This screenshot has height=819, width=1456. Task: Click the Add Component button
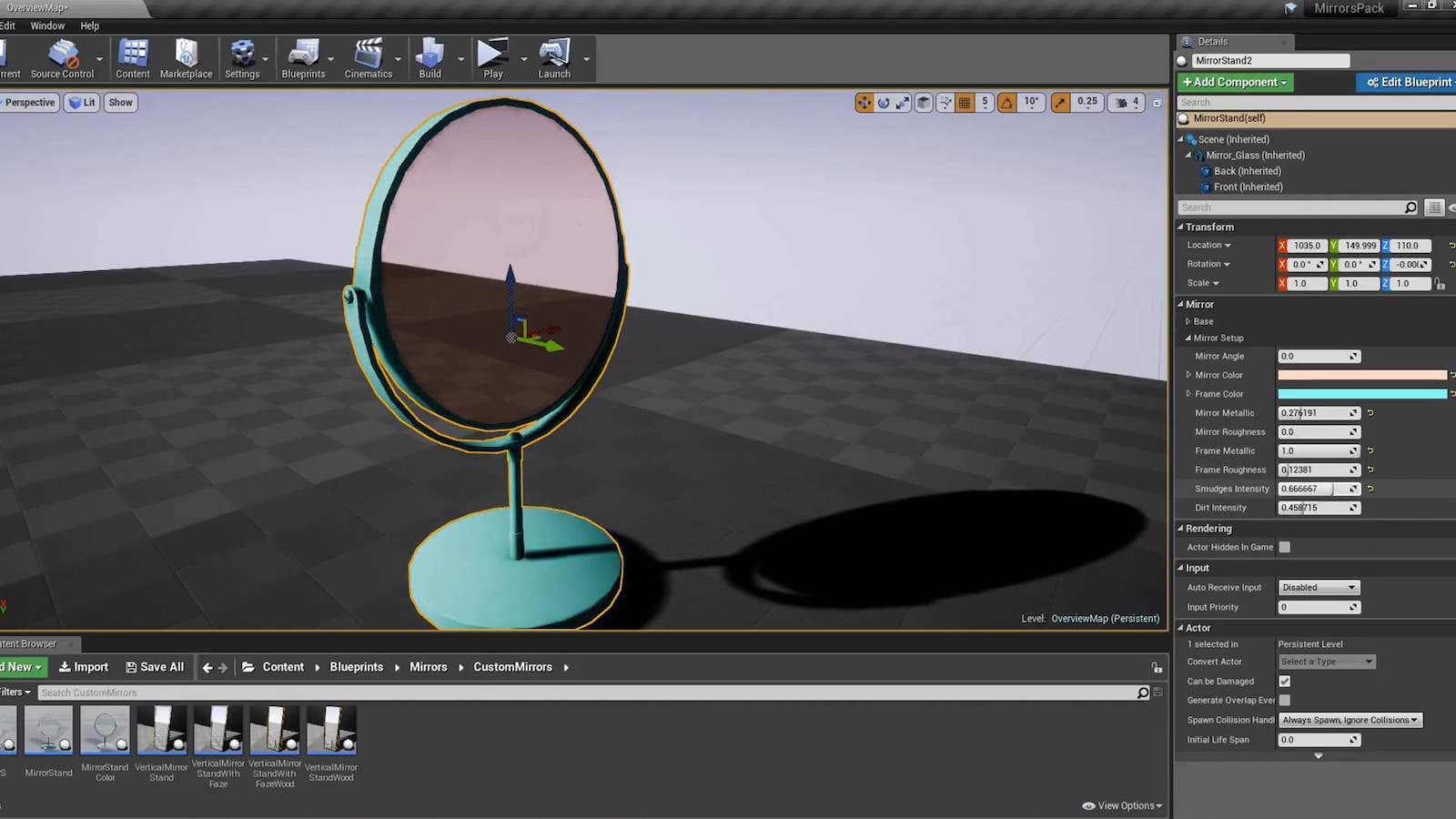[1235, 82]
